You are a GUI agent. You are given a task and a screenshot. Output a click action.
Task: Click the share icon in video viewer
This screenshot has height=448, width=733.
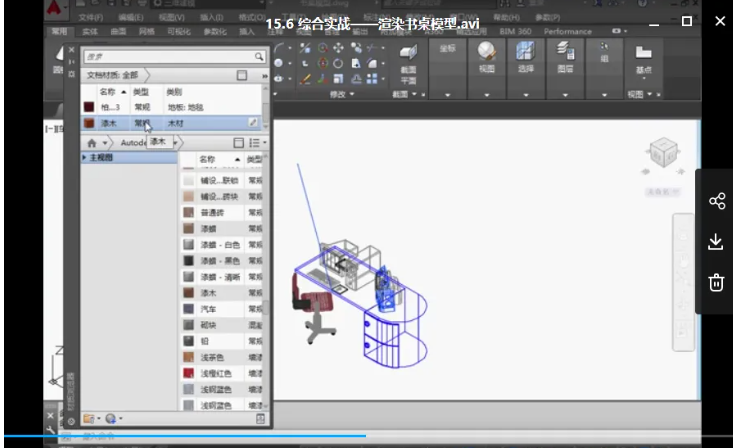(717, 201)
